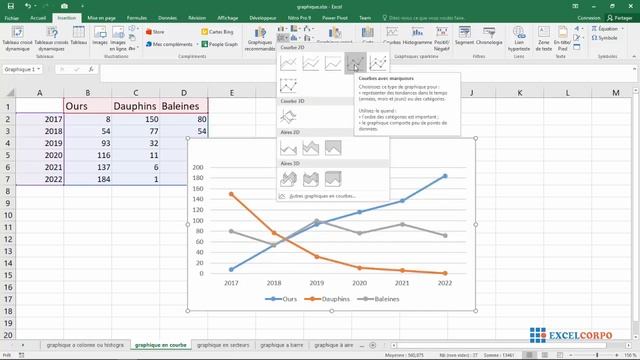Open Mes compléments
Screen dimensions: 640x360
tap(169, 44)
